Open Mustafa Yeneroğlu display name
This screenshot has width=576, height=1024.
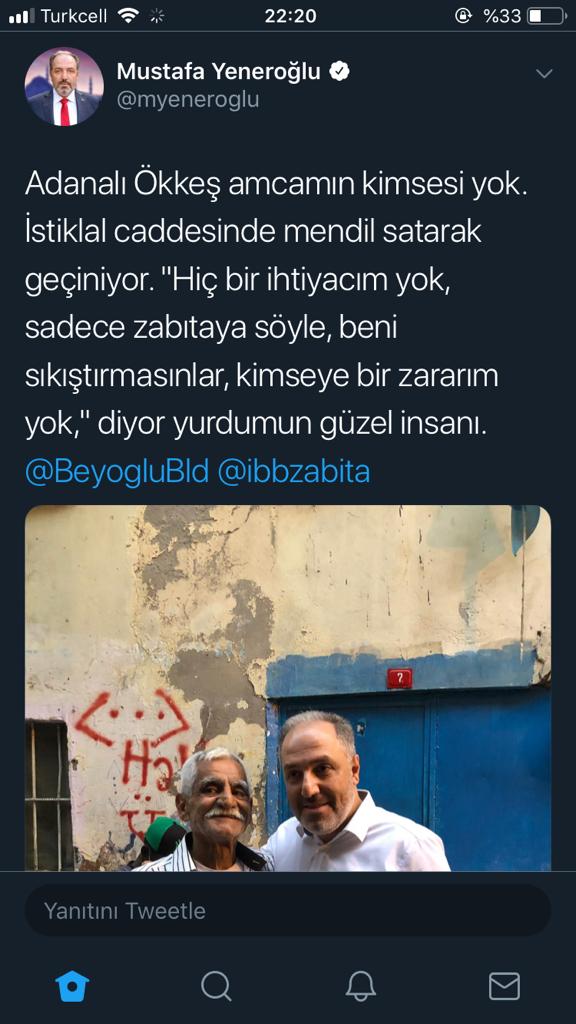(x=219, y=72)
